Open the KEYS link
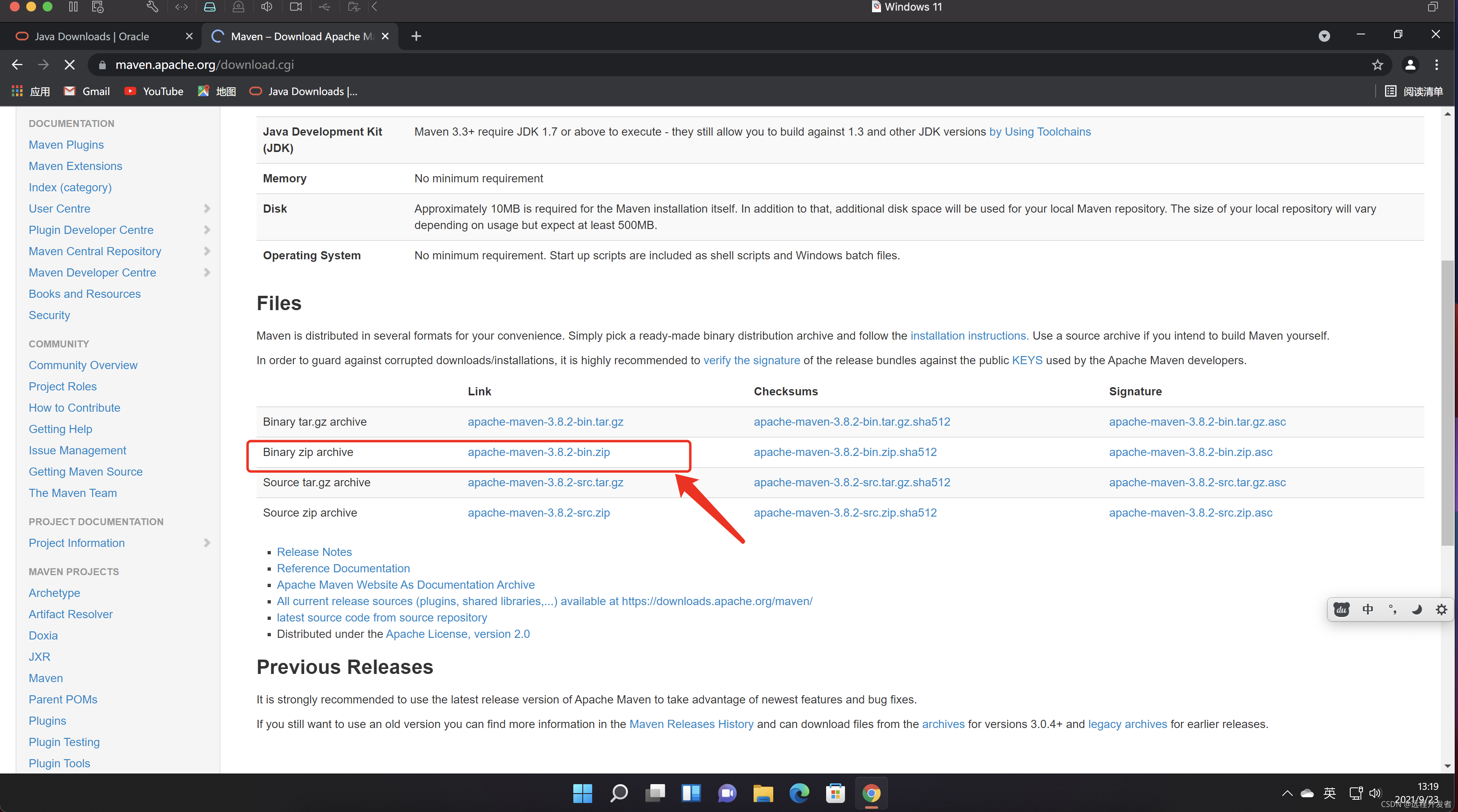The image size is (1458, 812). click(x=1027, y=361)
